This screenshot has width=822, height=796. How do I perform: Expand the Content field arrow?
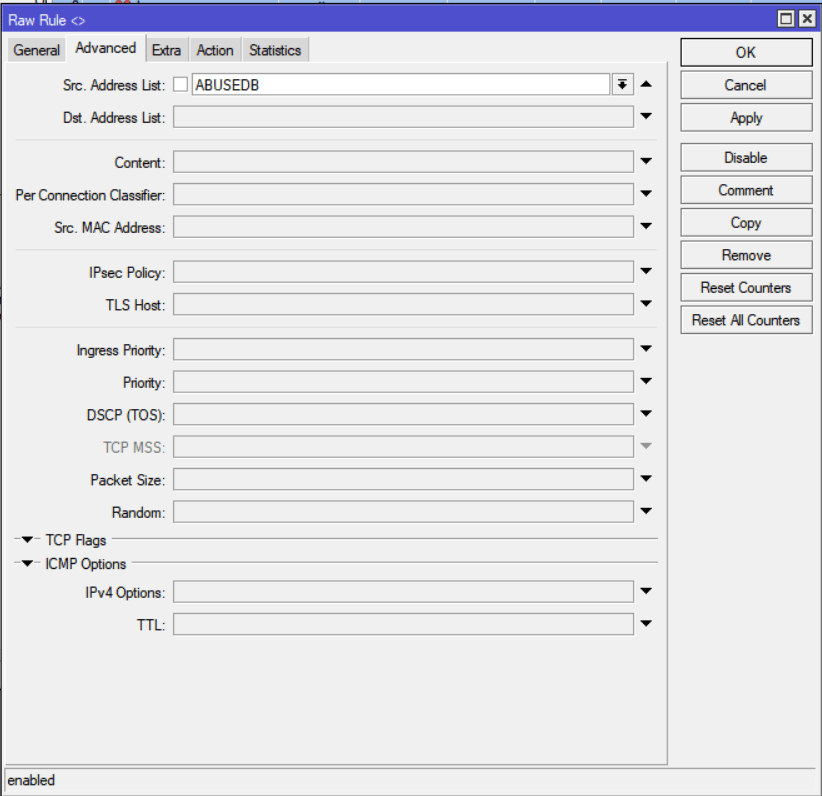click(x=646, y=162)
